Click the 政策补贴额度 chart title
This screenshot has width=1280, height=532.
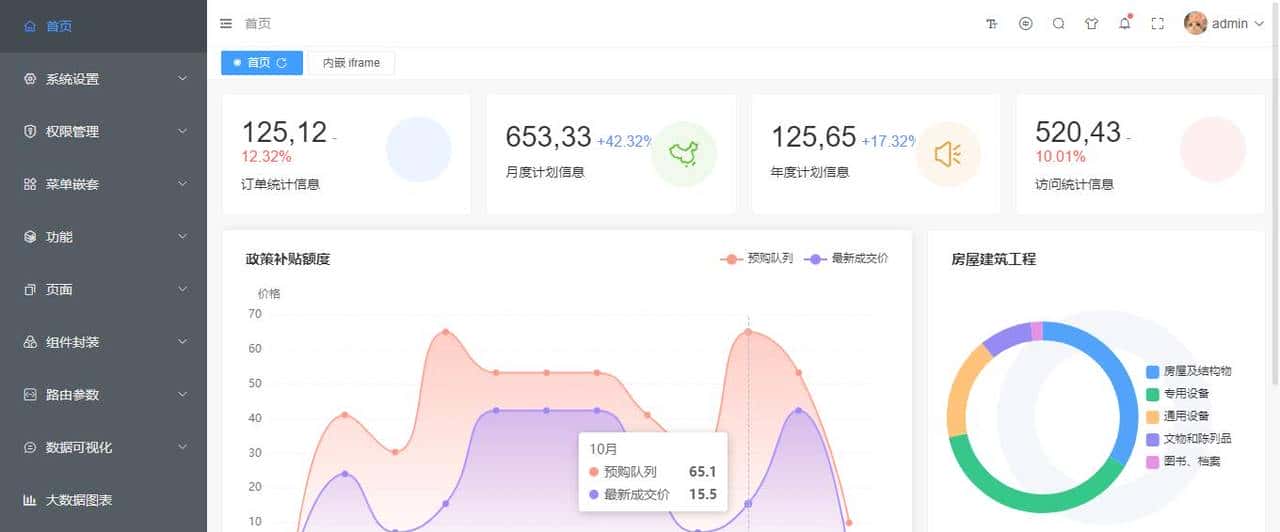click(288, 259)
